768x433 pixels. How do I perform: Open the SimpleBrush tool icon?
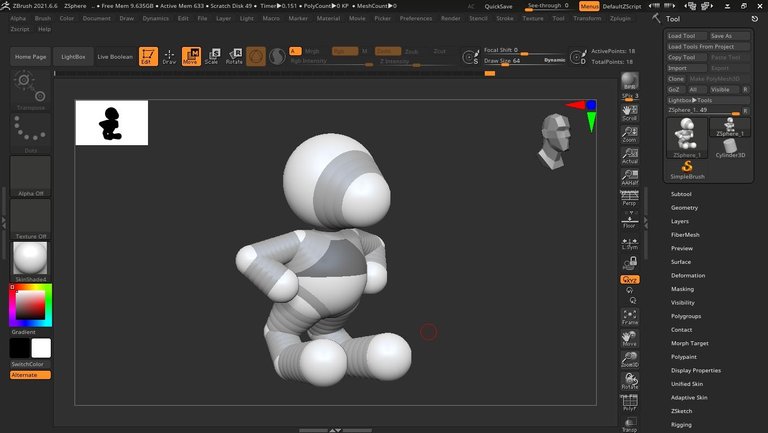pos(687,170)
